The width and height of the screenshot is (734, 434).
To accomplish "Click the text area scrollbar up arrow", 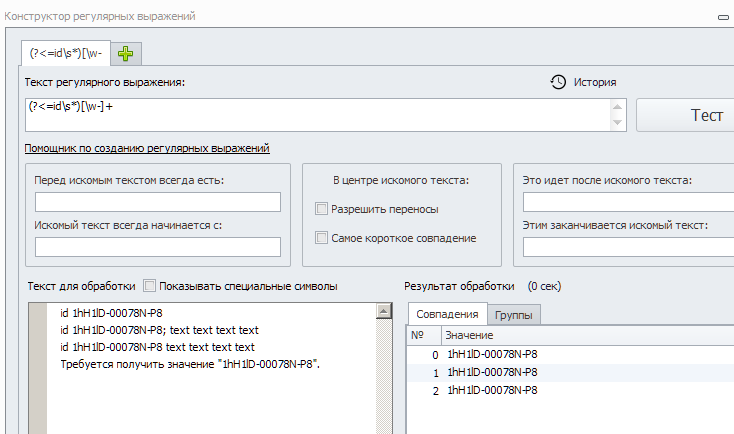I will 383,312.
